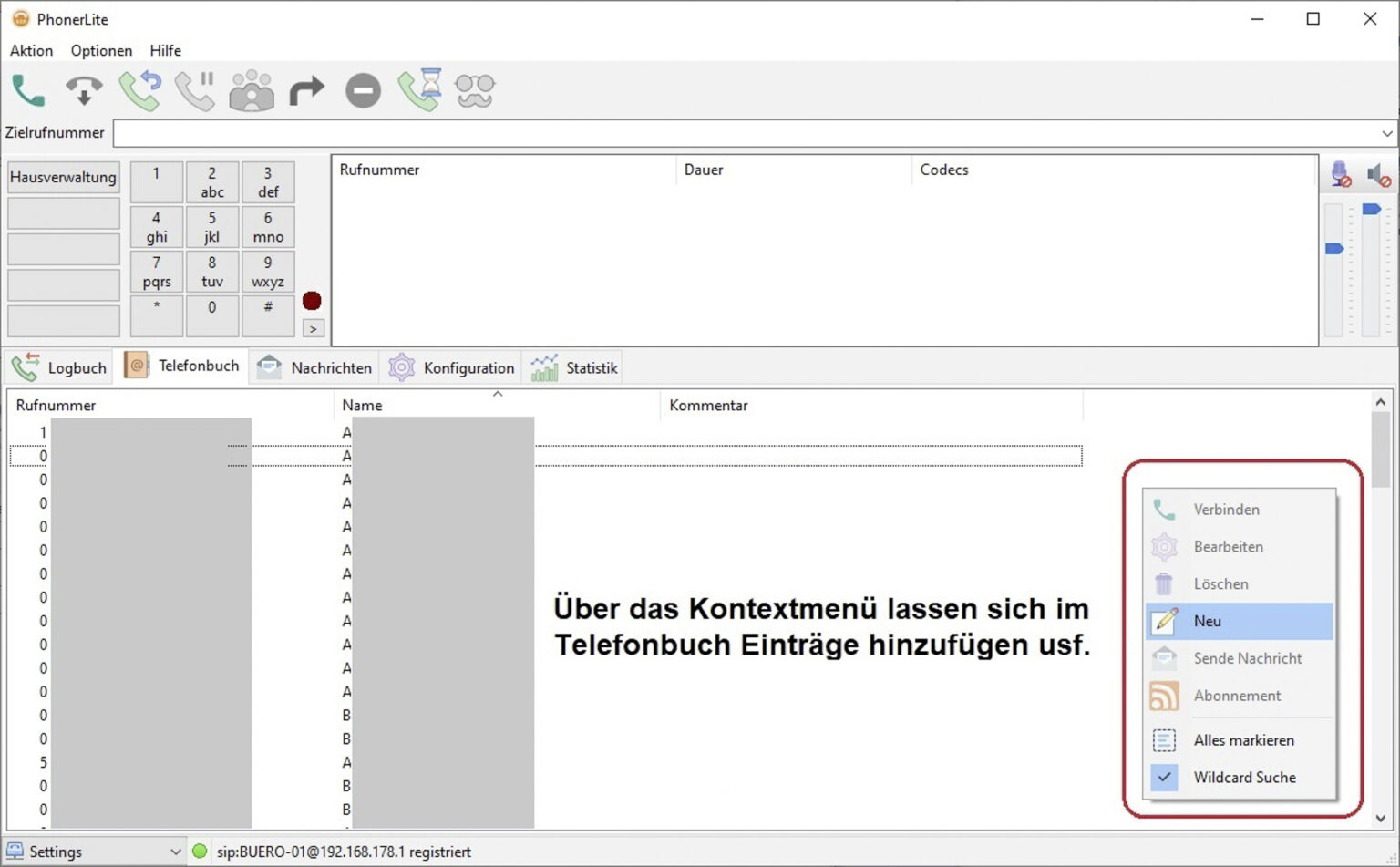The height and width of the screenshot is (867, 1400).
Task: Click the redial icon with blue arrow
Action: click(139, 90)
